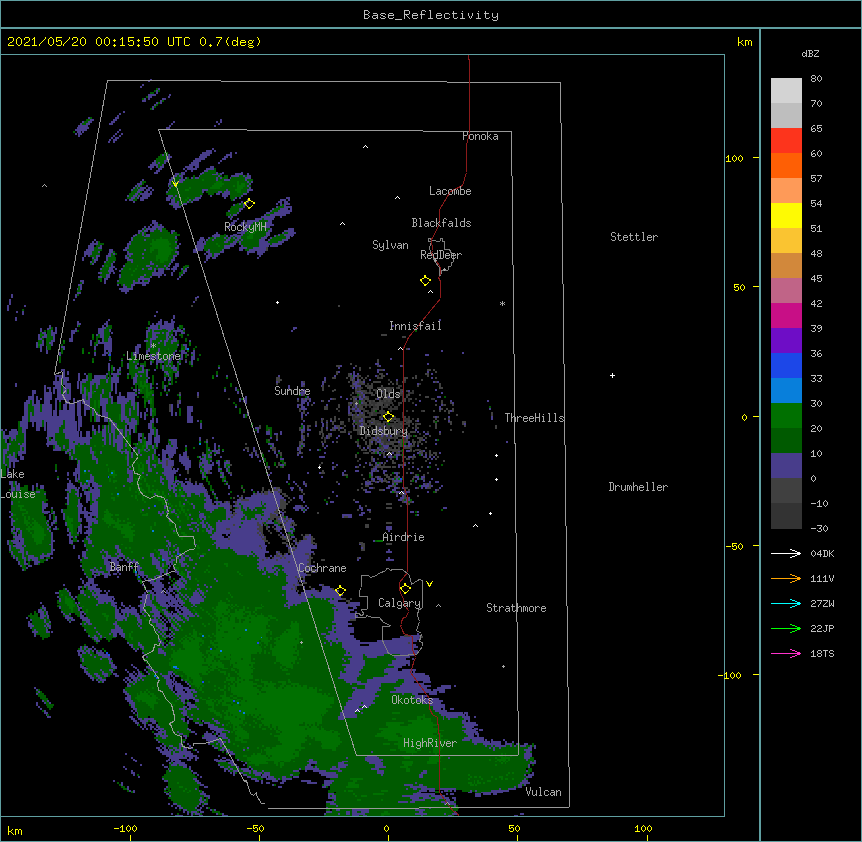
Task: Click the 04DK legend label
Action: point(822,553)
